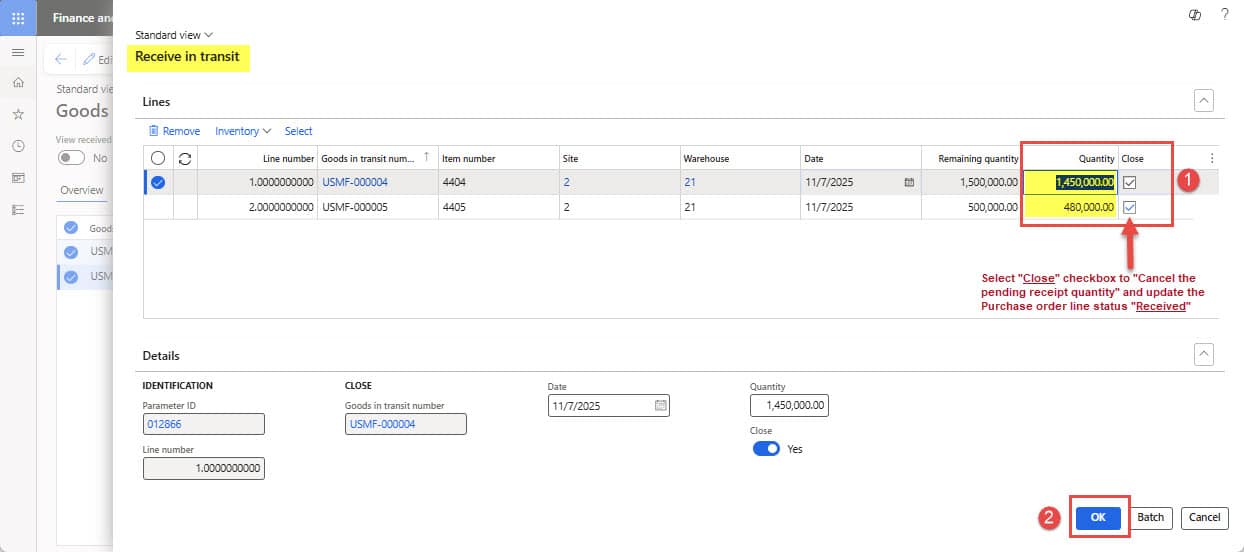This screenshot has width=1244, height=552.
Task: Open calendar picker in Details Date field
Action: point(660,405)
